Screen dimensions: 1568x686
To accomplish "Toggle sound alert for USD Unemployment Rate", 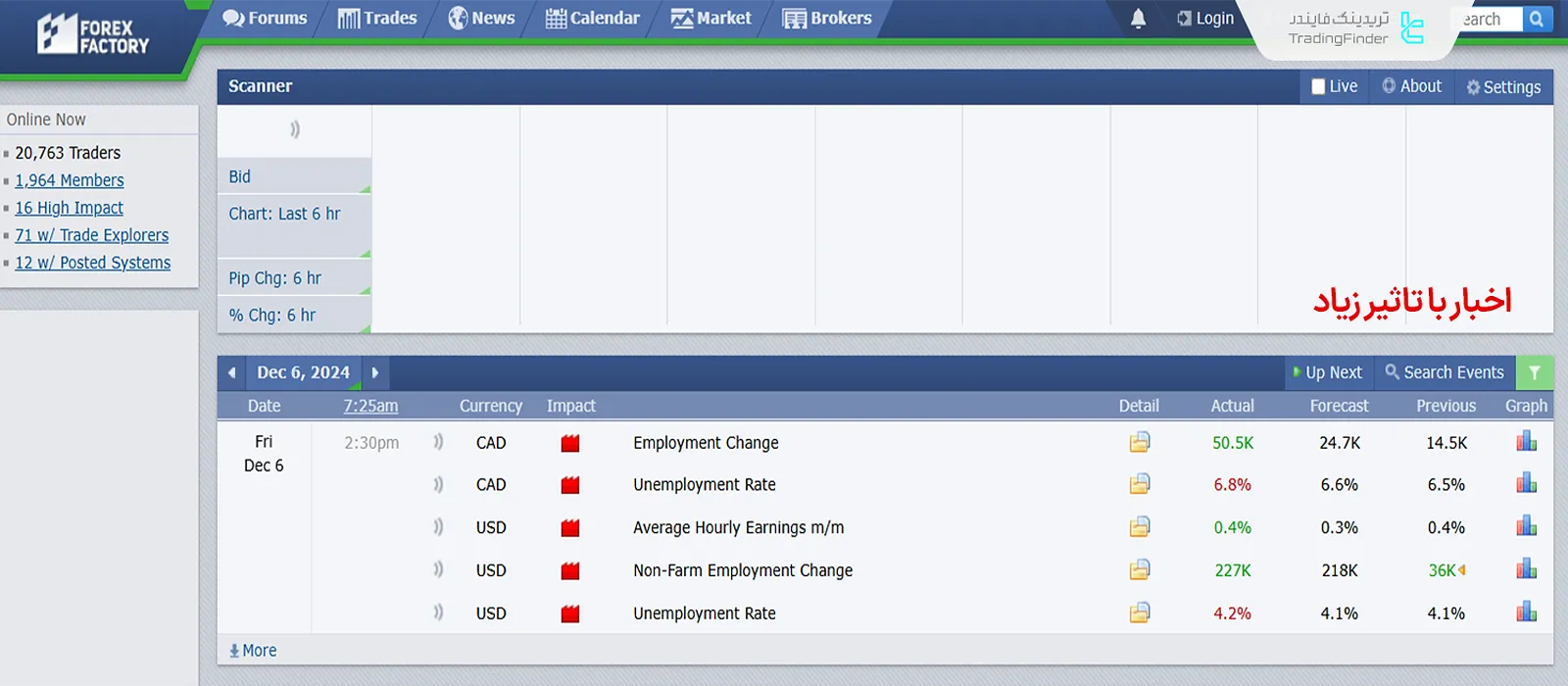I will (438, 613).
